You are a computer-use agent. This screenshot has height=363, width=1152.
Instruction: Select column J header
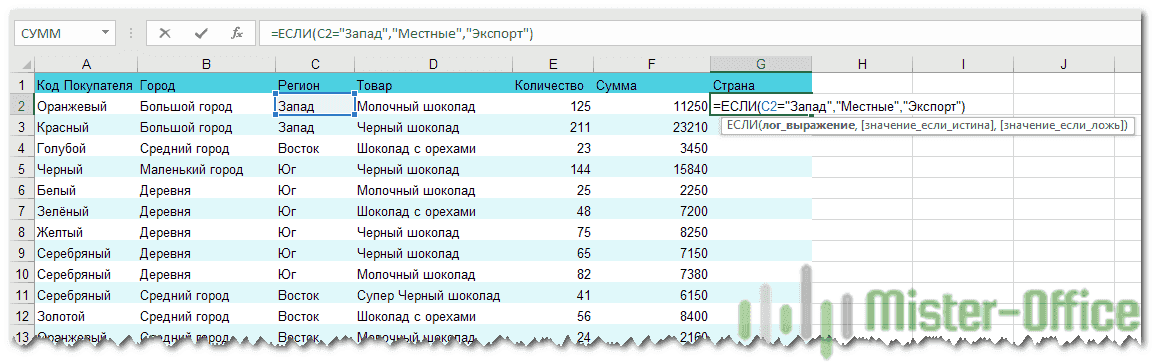(x=1064, y=65)
